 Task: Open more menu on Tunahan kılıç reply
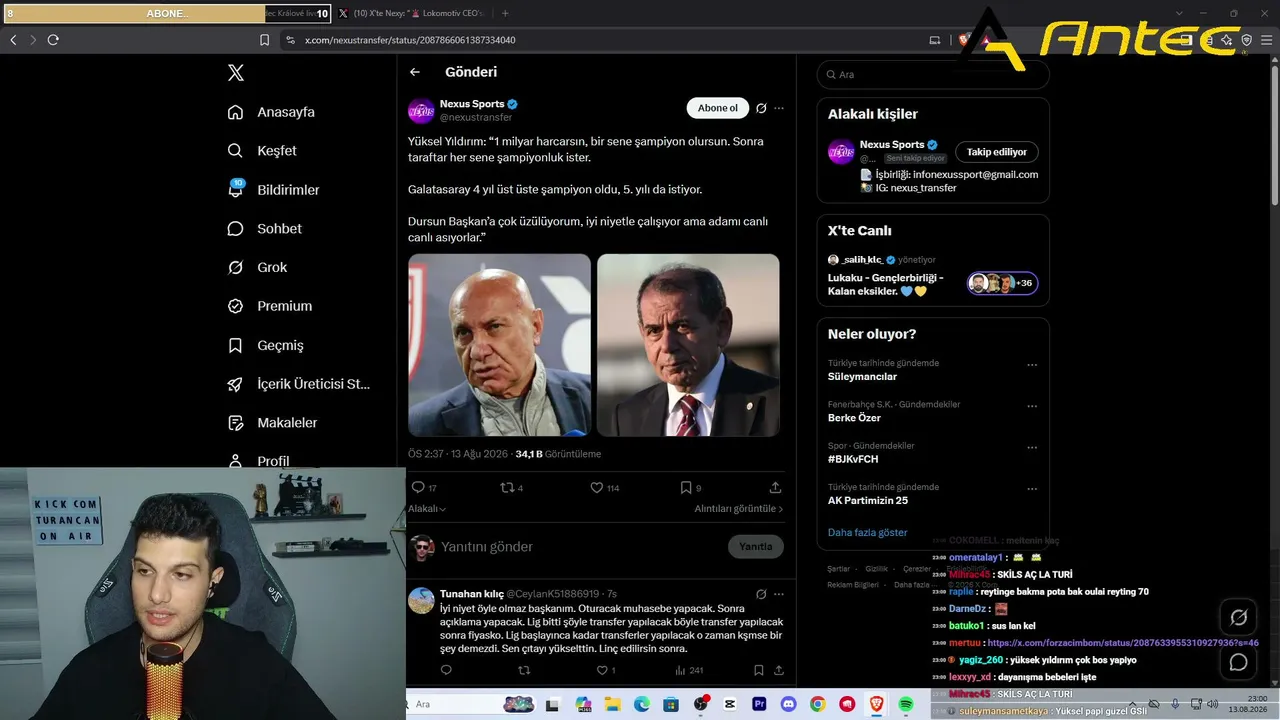(779, 594)
